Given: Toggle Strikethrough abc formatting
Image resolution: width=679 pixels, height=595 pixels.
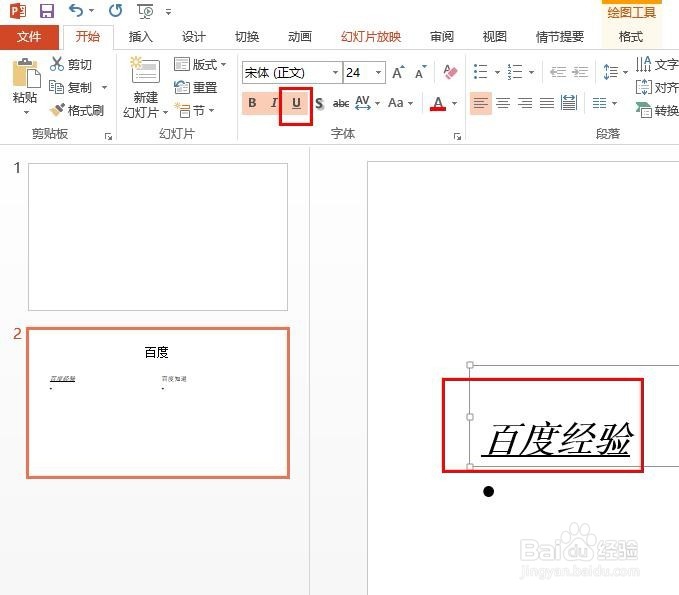Looking at the screenshot, I should point(341,103).
